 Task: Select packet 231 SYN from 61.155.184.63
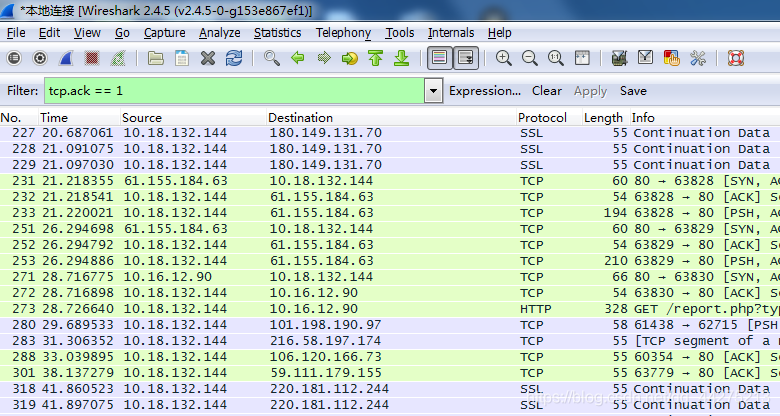tap(390, 181)
